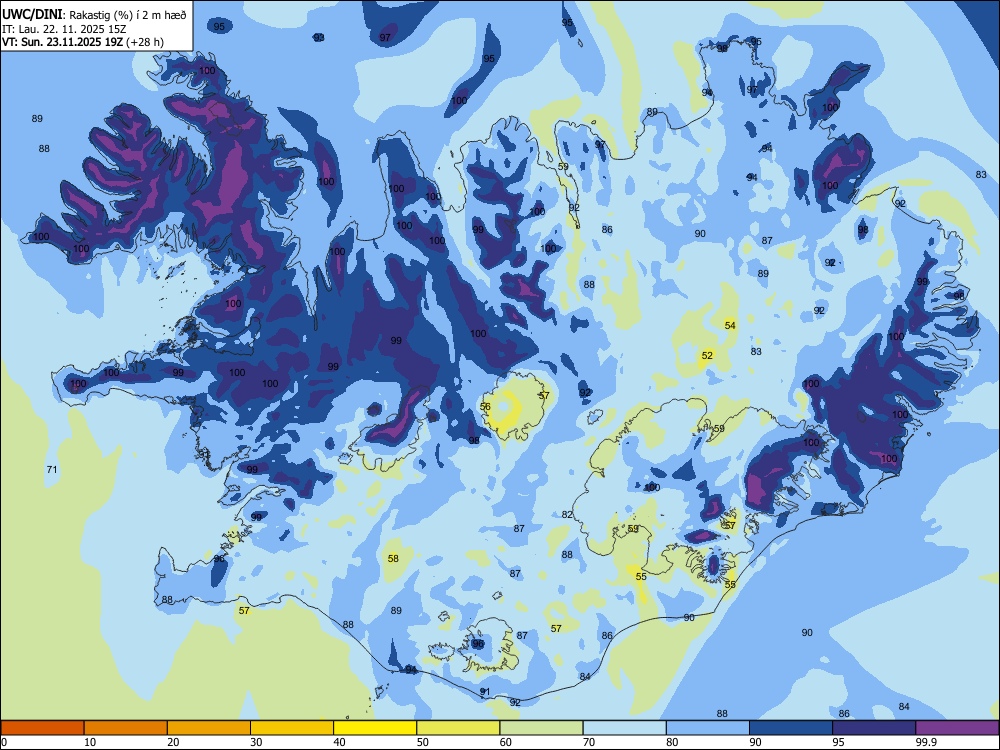
Task: Click the bright yellow 40–50 legend swatch
Action: coord(375,728)
